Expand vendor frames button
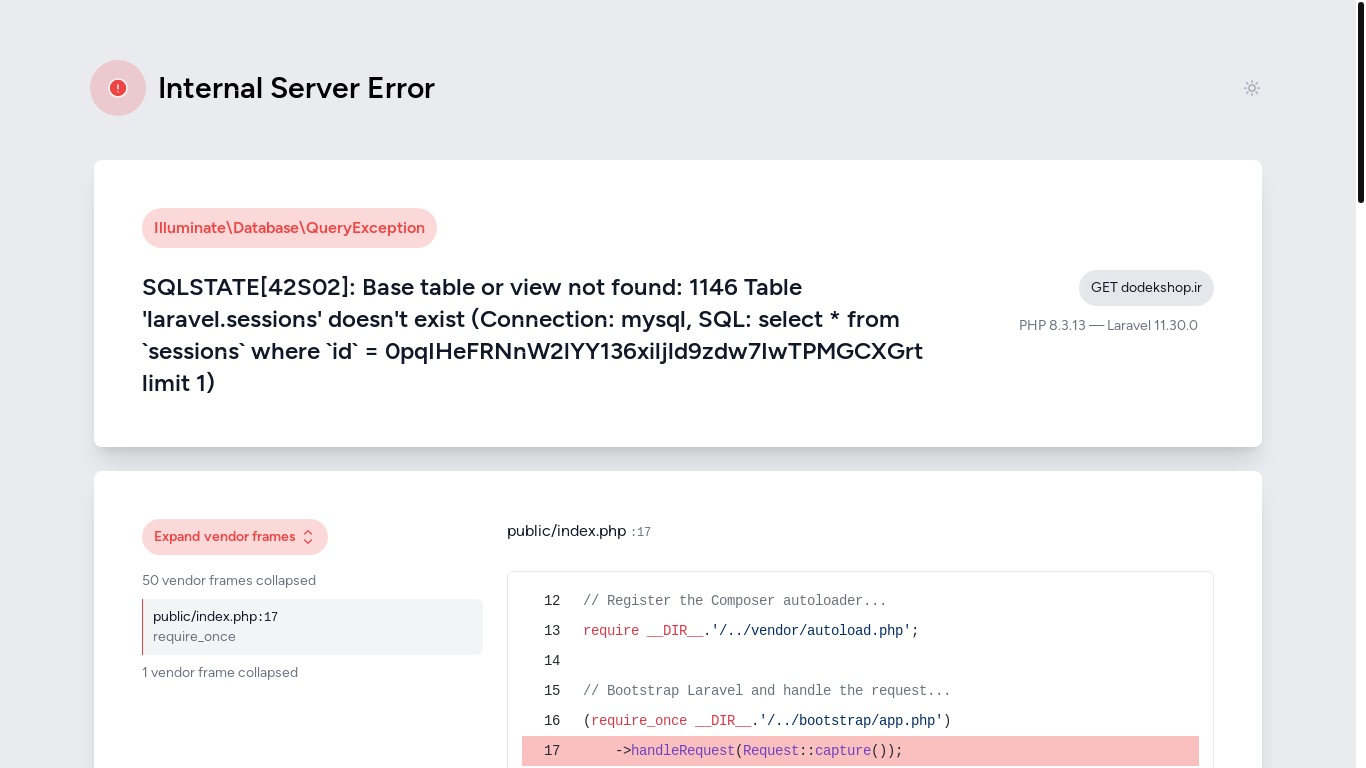Image resolution: width=1366 pixels, height=768 pixels. click(x=235, y=537)
